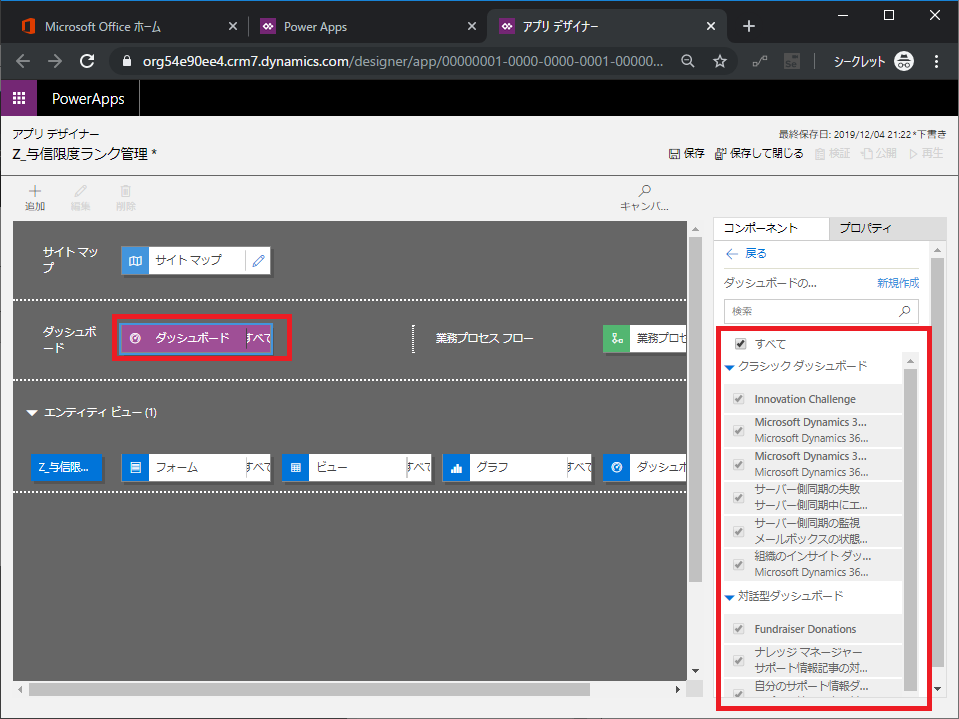
Task: Select the purple ダッシュボード gauge icon
Action: coord(135,338)
